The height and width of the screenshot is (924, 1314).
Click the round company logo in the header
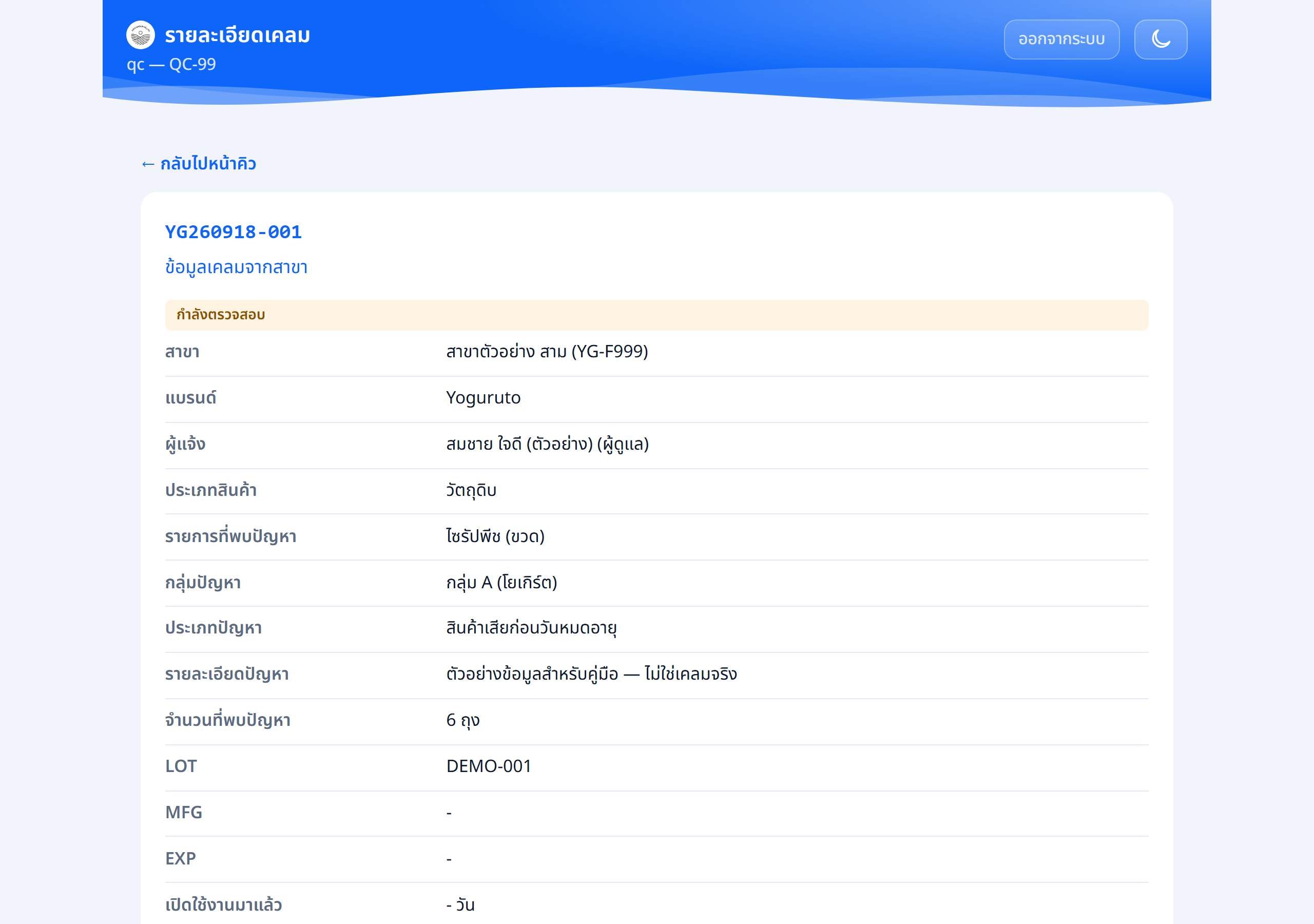140,35
